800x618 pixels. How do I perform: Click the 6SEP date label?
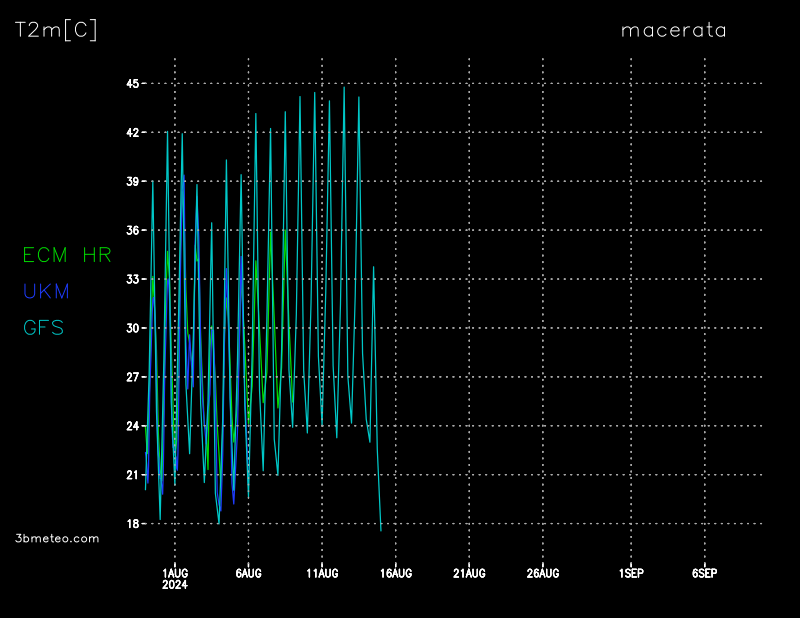(x=704, y=573)
